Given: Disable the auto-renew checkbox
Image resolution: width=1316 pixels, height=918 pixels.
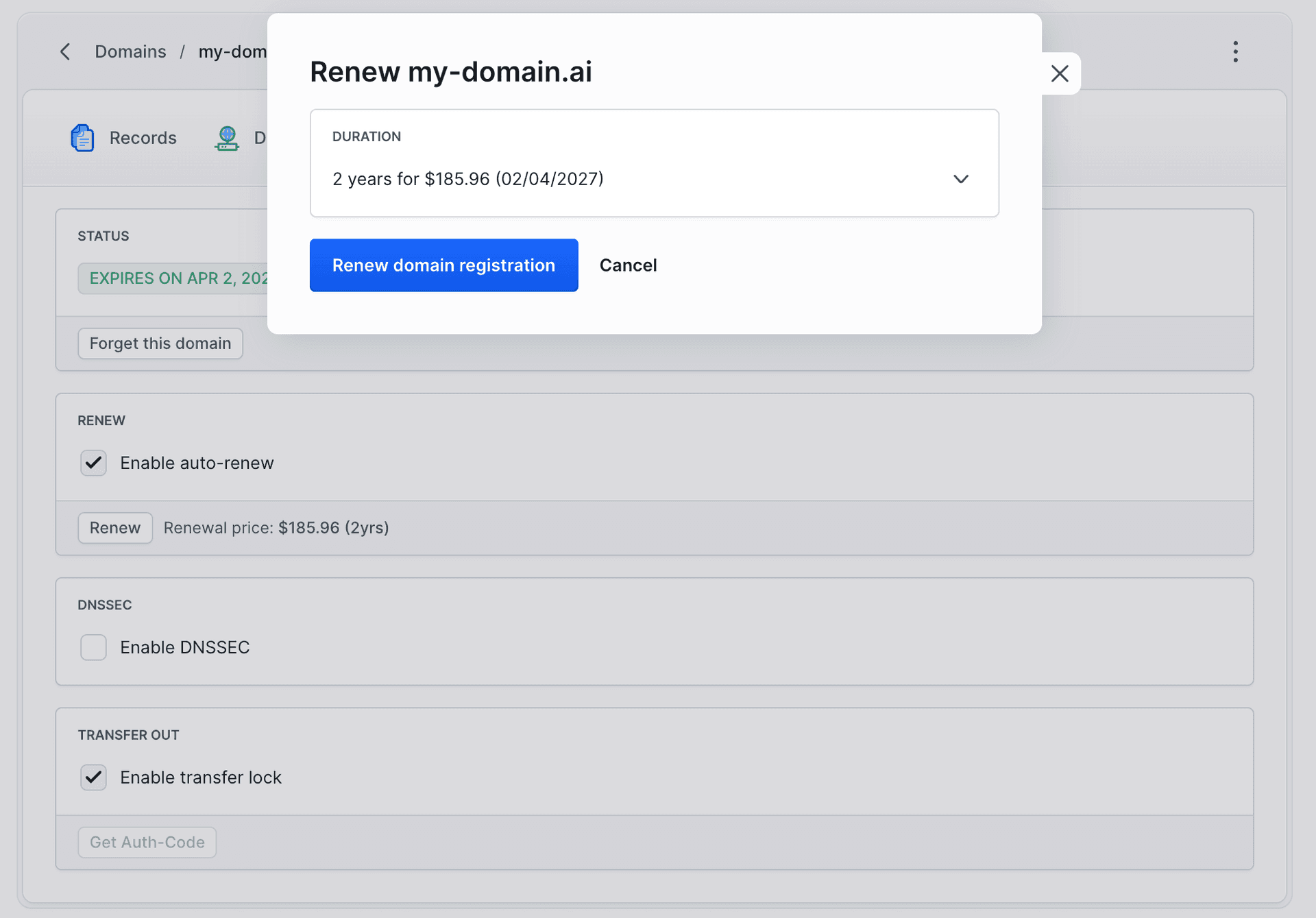Looking at the screenshot, I should click(93, 463).
